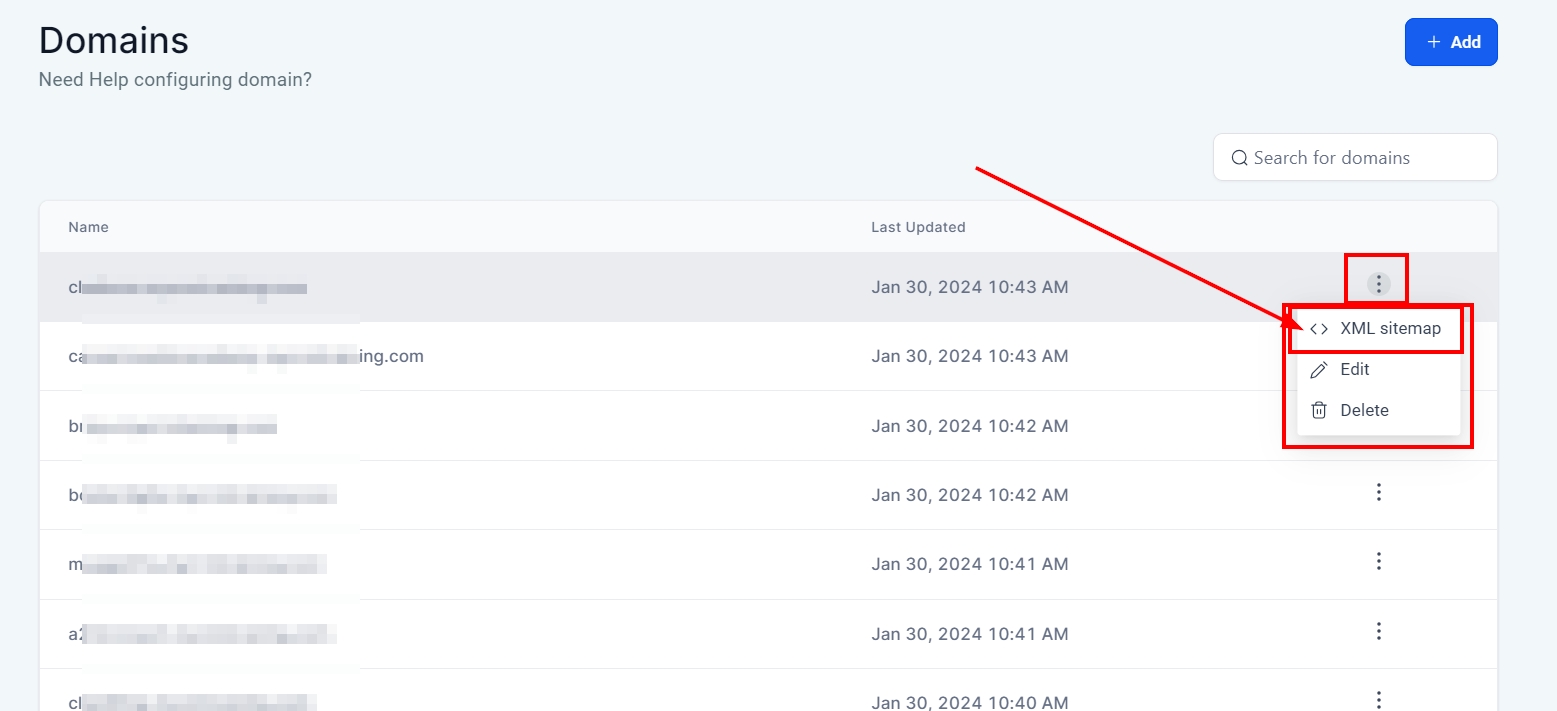Click the Name column header
Viewport: 1557px width, 711px height.
[88, 227]
